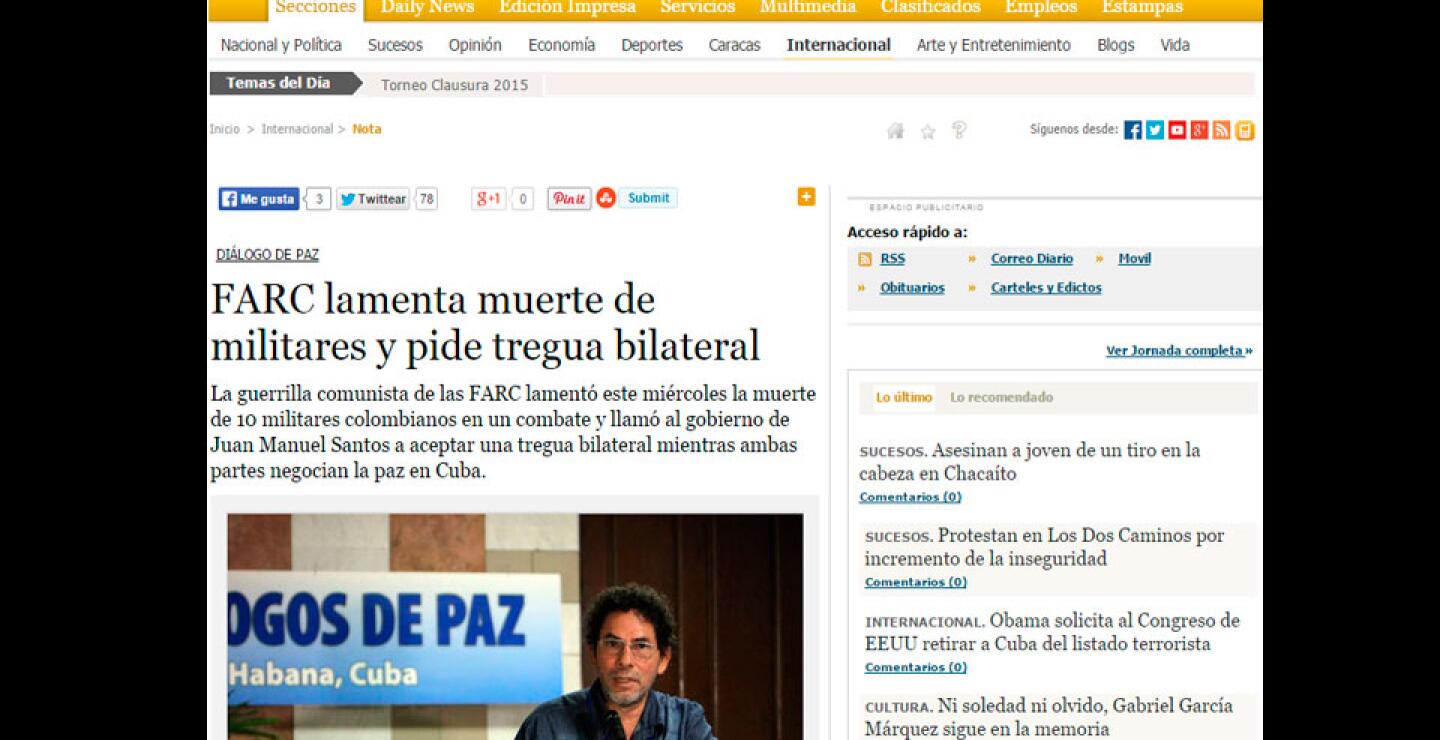Click the StumbleUpon round icon
The height and width of the screenshot is (740, 1440).
pyautogui.click(x=606, y=198)
